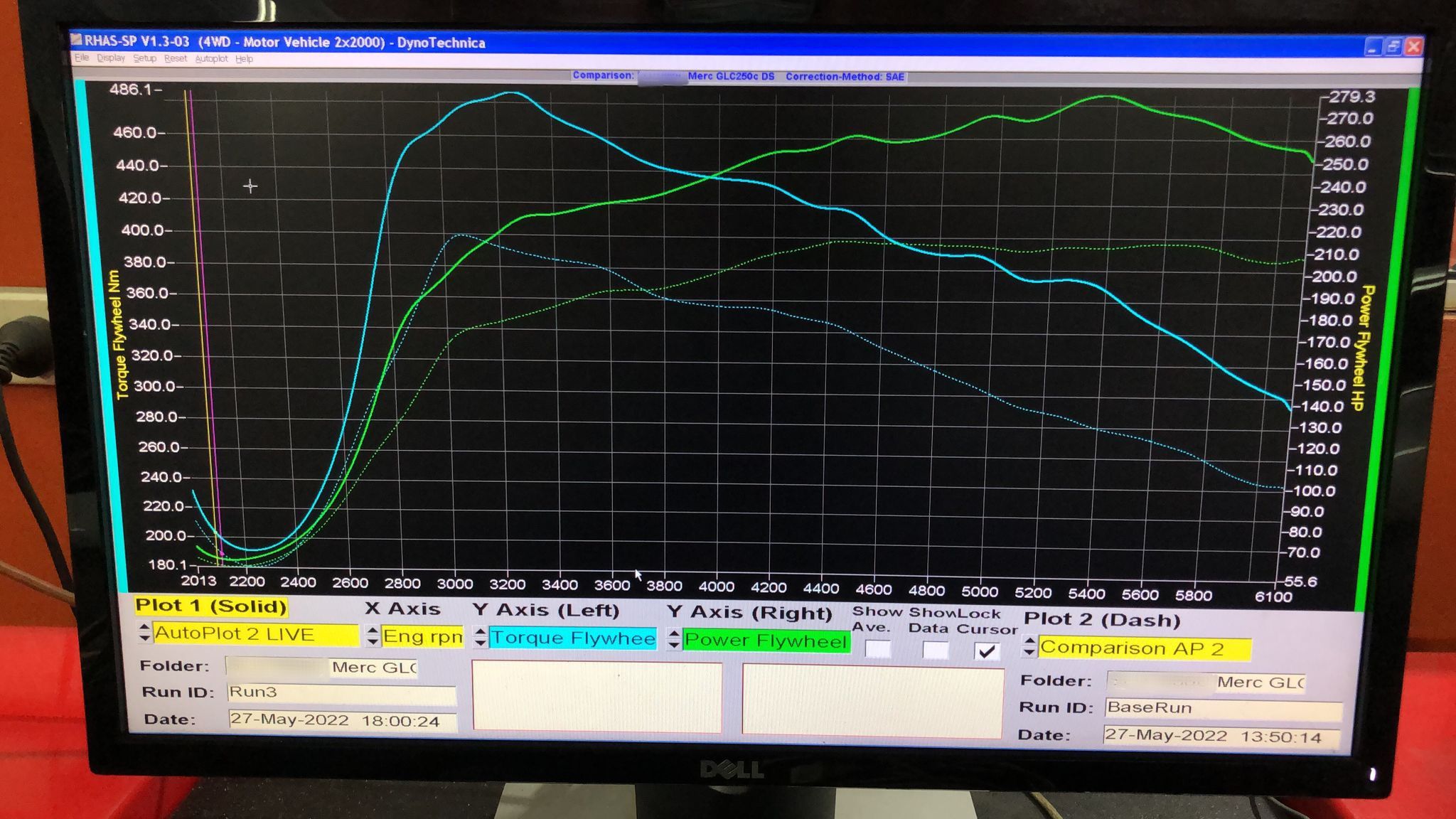Open the Reset menu

(176, 58)
